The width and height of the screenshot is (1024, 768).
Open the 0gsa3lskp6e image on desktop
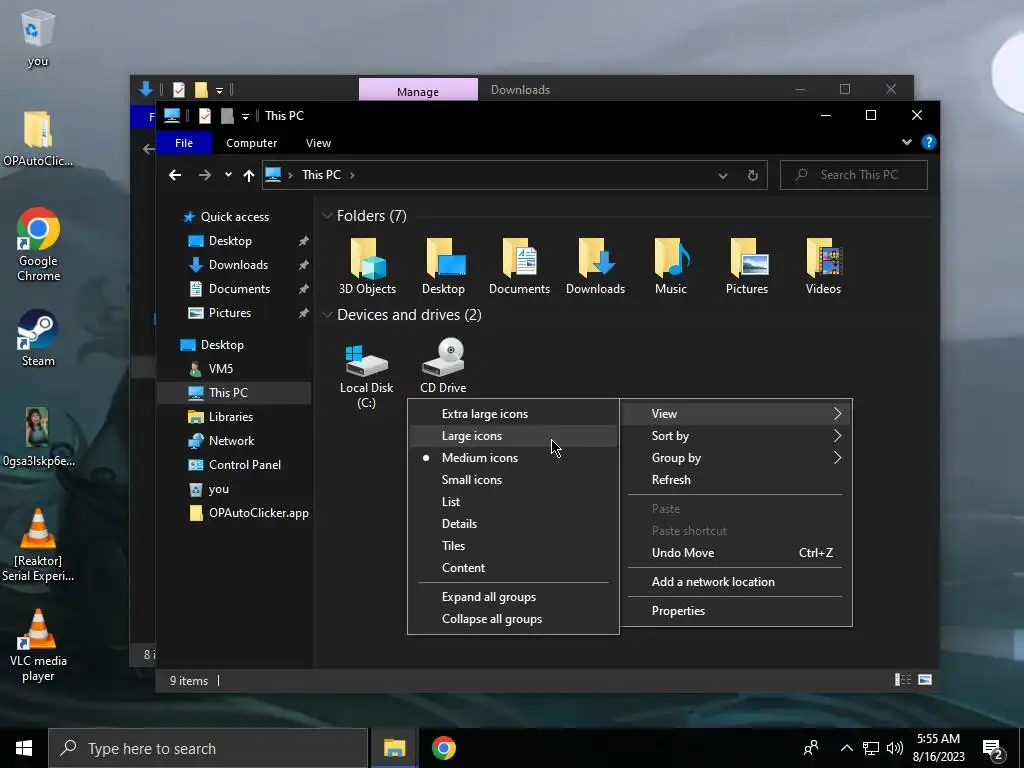(x=38, y=437)
